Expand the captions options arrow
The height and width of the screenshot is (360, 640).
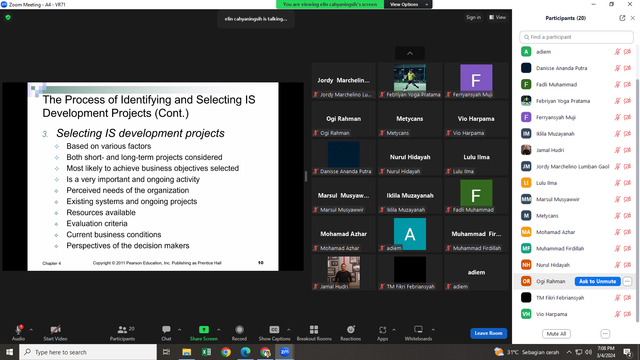289,330
